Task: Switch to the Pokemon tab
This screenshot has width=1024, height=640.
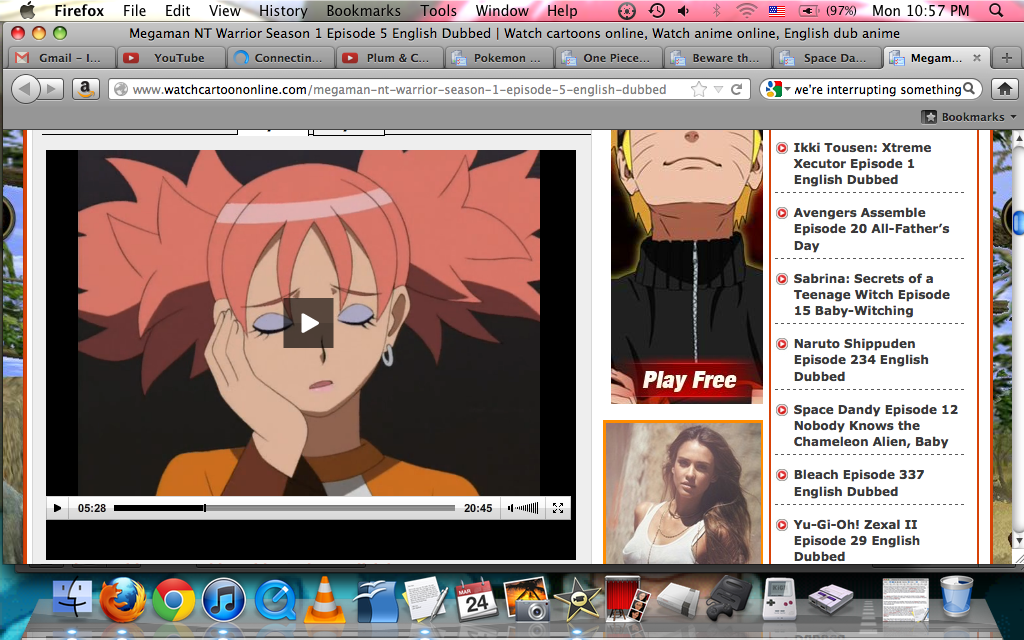Action: pos(499,58)
